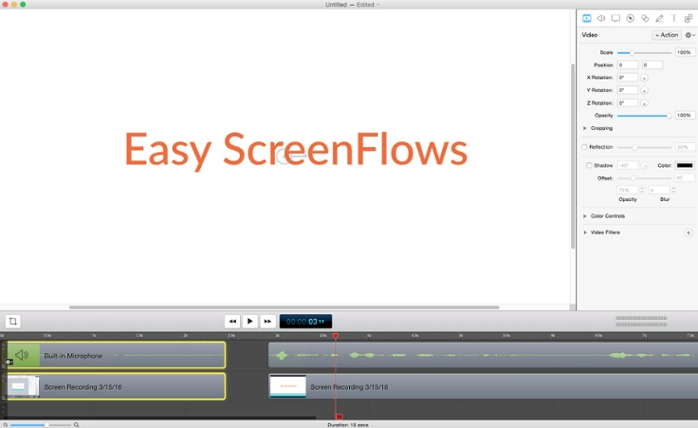698x428 pixels.
Task: Click the fast forward button
Action: (268, 321)
